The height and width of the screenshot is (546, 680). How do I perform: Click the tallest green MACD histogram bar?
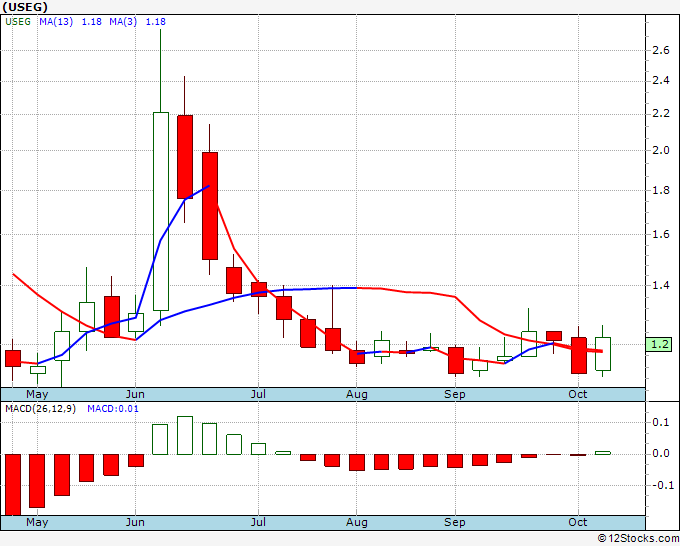click(x=185, y=435)
